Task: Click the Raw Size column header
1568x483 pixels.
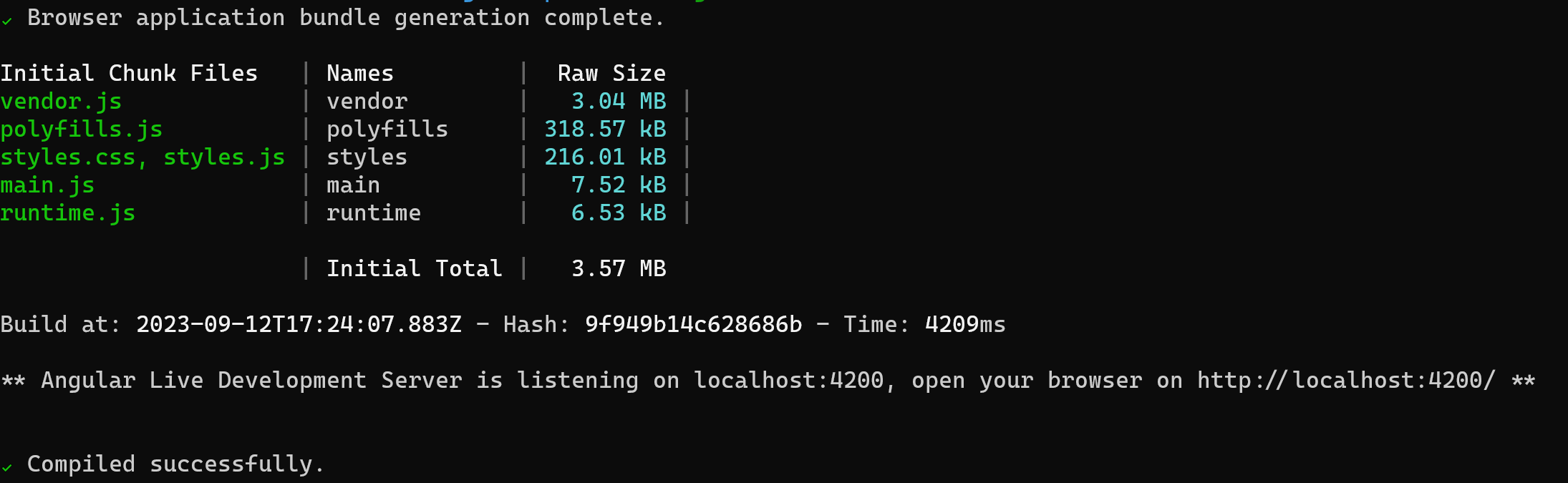Action: (x=611, y=73)
